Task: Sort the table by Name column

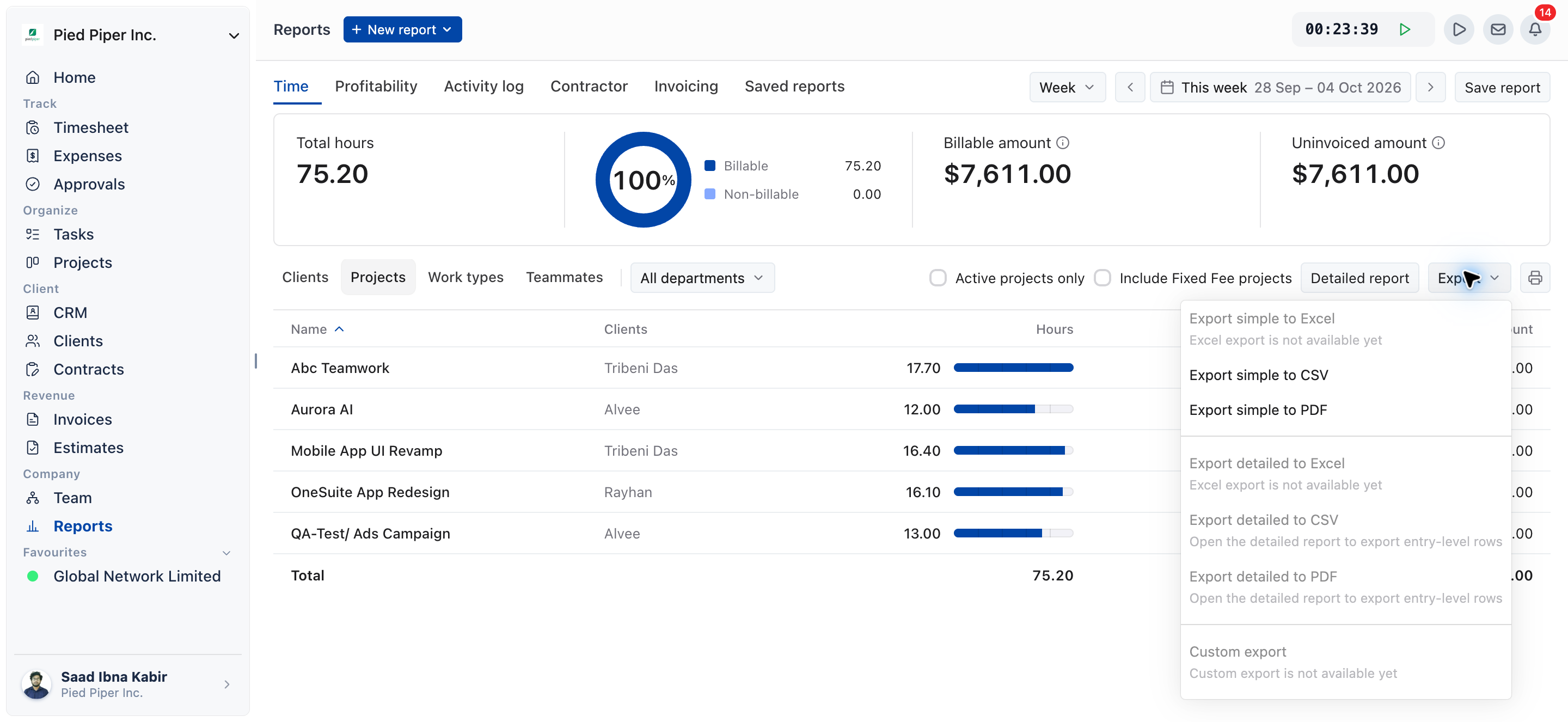Action: [x=317, y=329]
